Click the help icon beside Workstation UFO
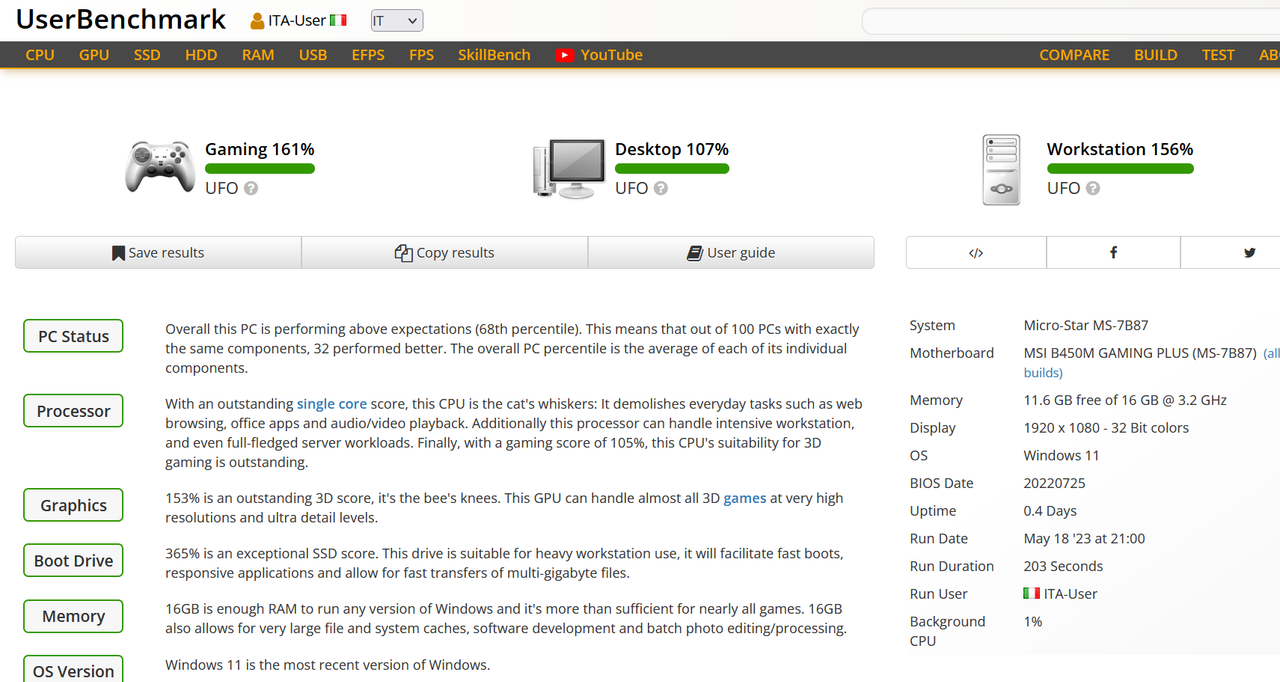This screenshot has width=1280, height=682. click(1093, 188)
